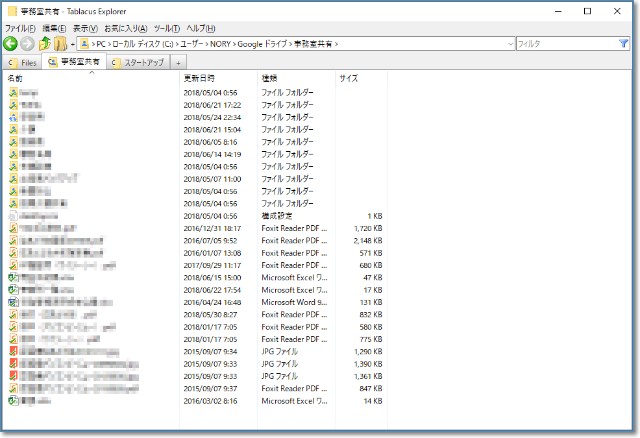
Task: Sort by 種類 column header
Action: click(270, 78)
